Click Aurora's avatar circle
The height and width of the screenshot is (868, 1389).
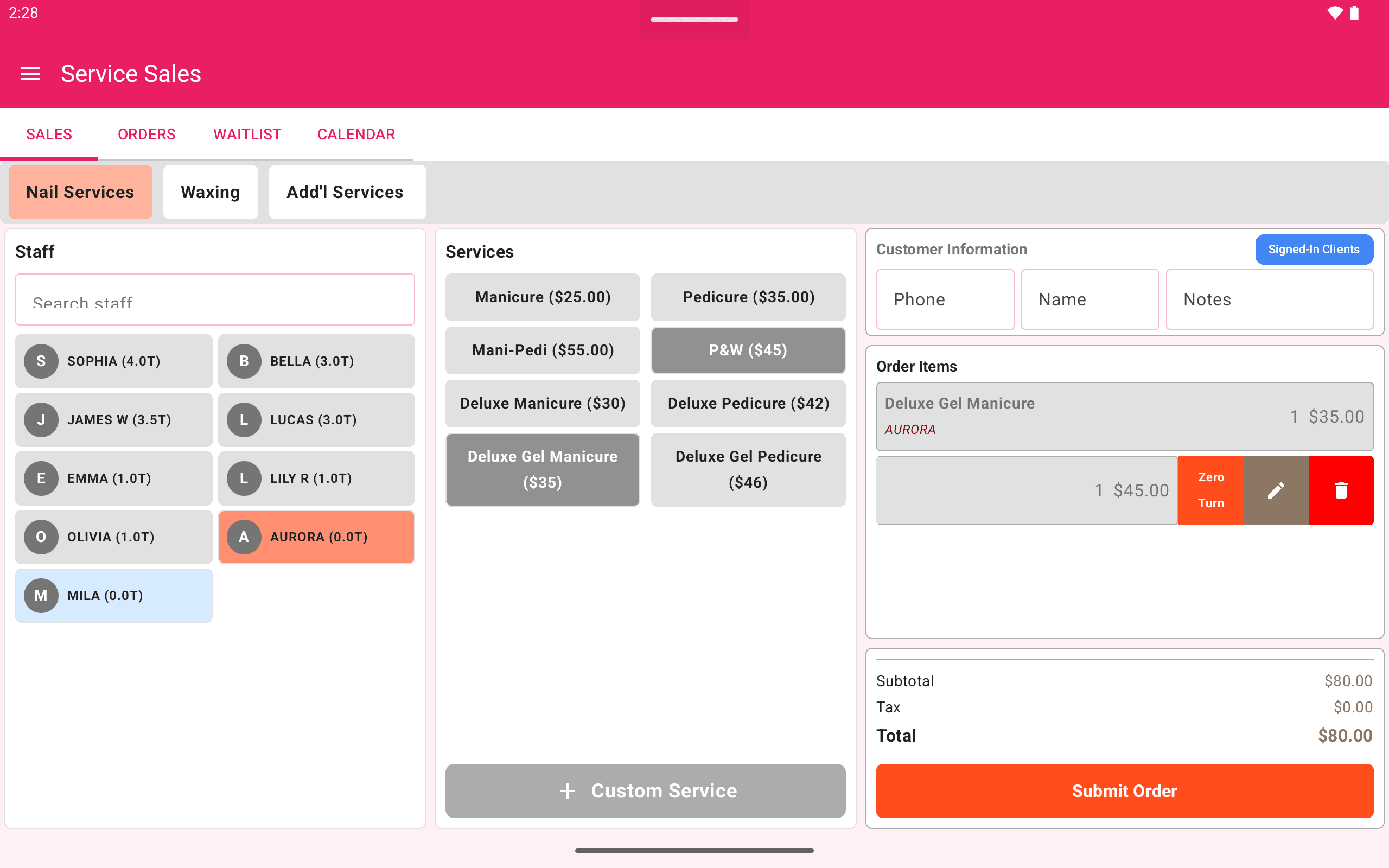tap(244, 537)
